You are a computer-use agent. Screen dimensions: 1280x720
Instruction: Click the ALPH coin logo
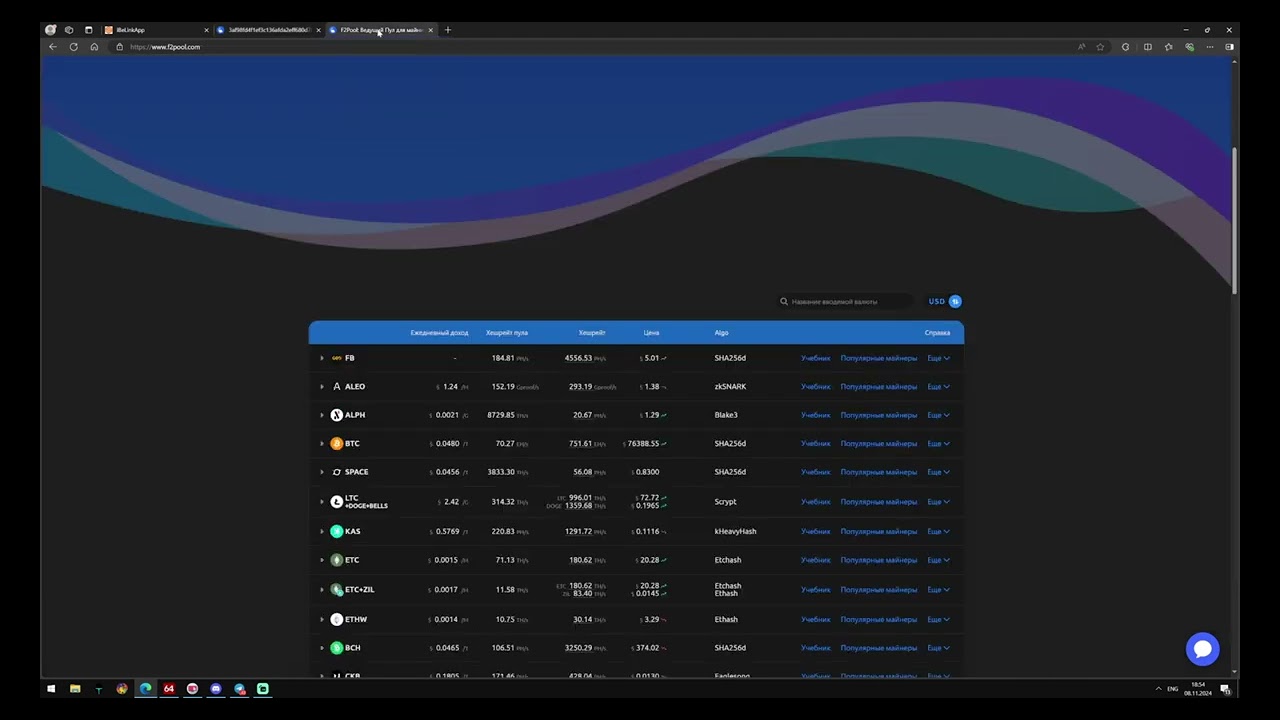337,415
